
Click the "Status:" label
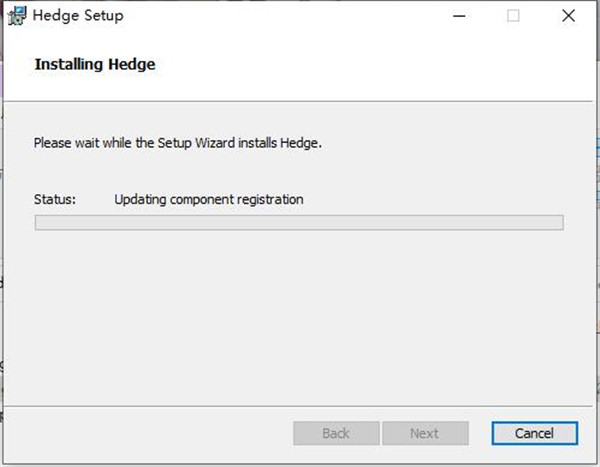[55, 199]
